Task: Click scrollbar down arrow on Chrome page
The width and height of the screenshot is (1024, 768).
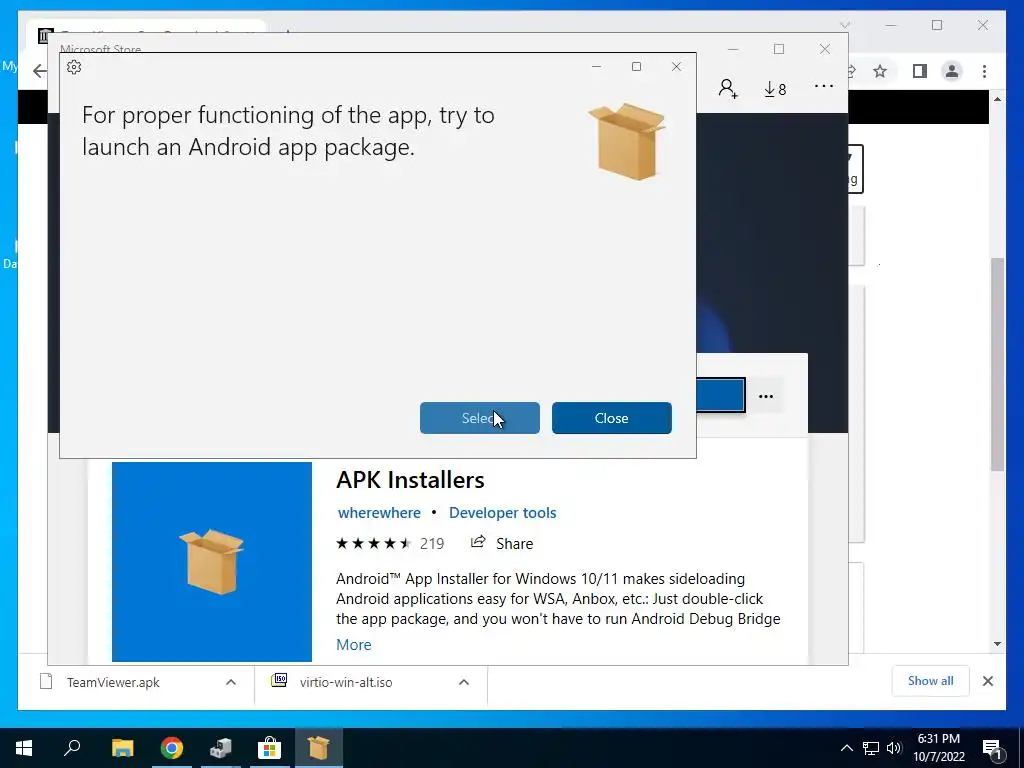Action: click(x=997, y=644)
